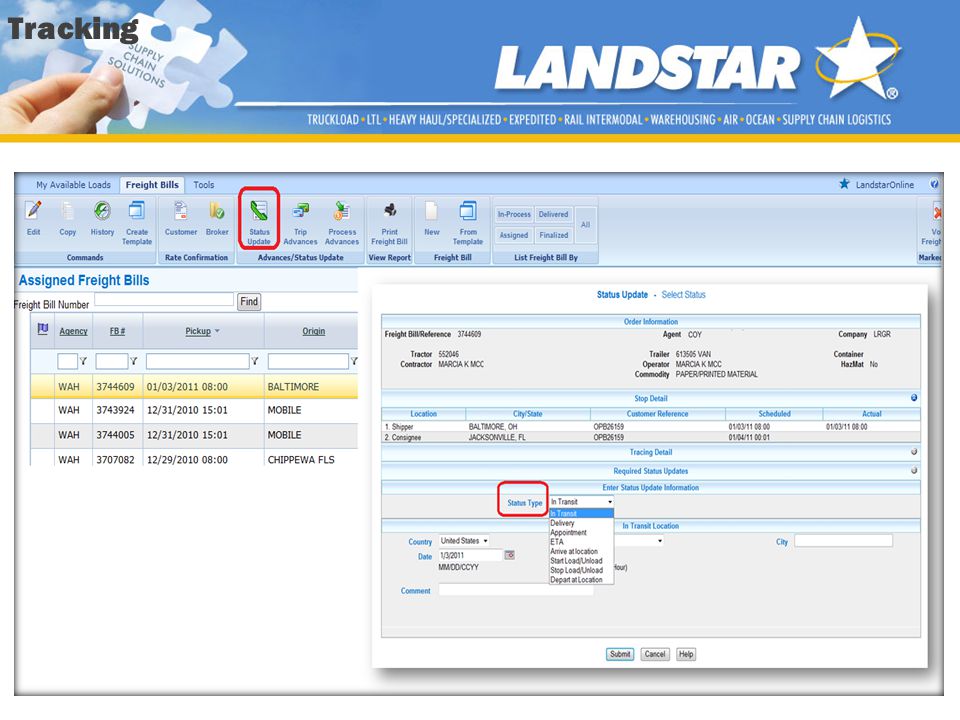This screenshot has height=720, width=960.
Task: Click the Find button
Action: point(249,301)
